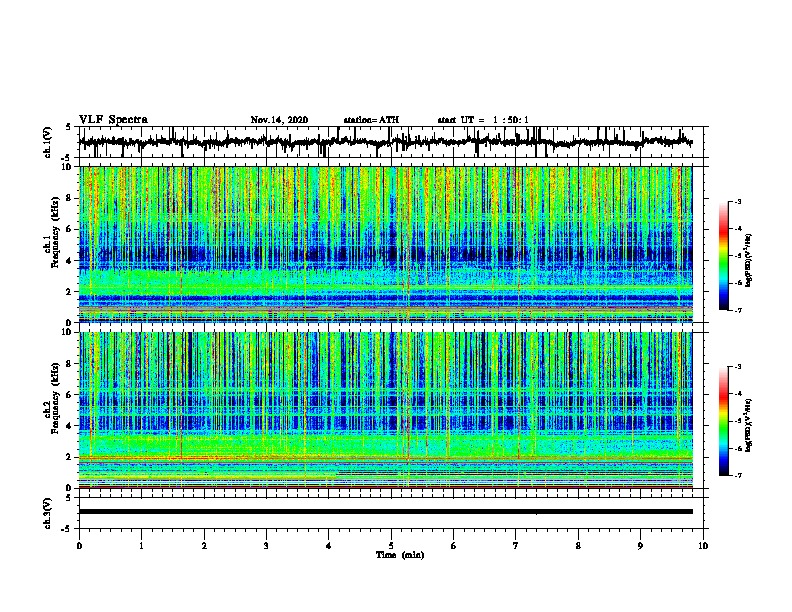Click the "3" tick on the time axis
The height and width of the screenshot is (612, 792).
[266, 546]
